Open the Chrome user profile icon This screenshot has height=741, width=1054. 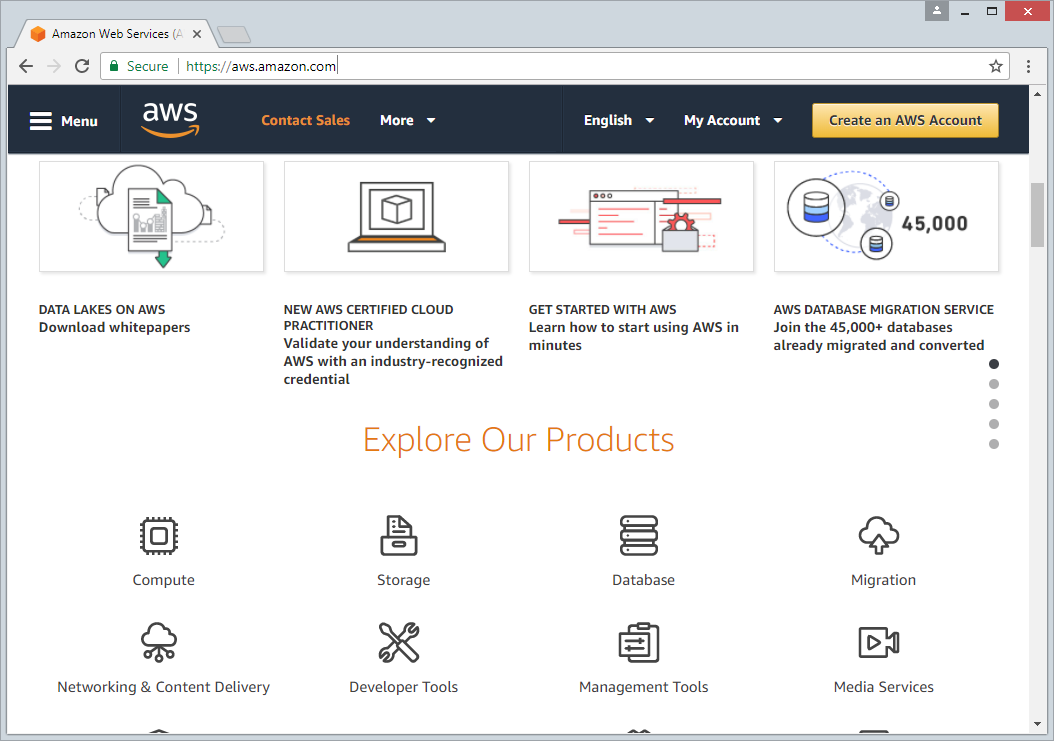click(936, 11)
